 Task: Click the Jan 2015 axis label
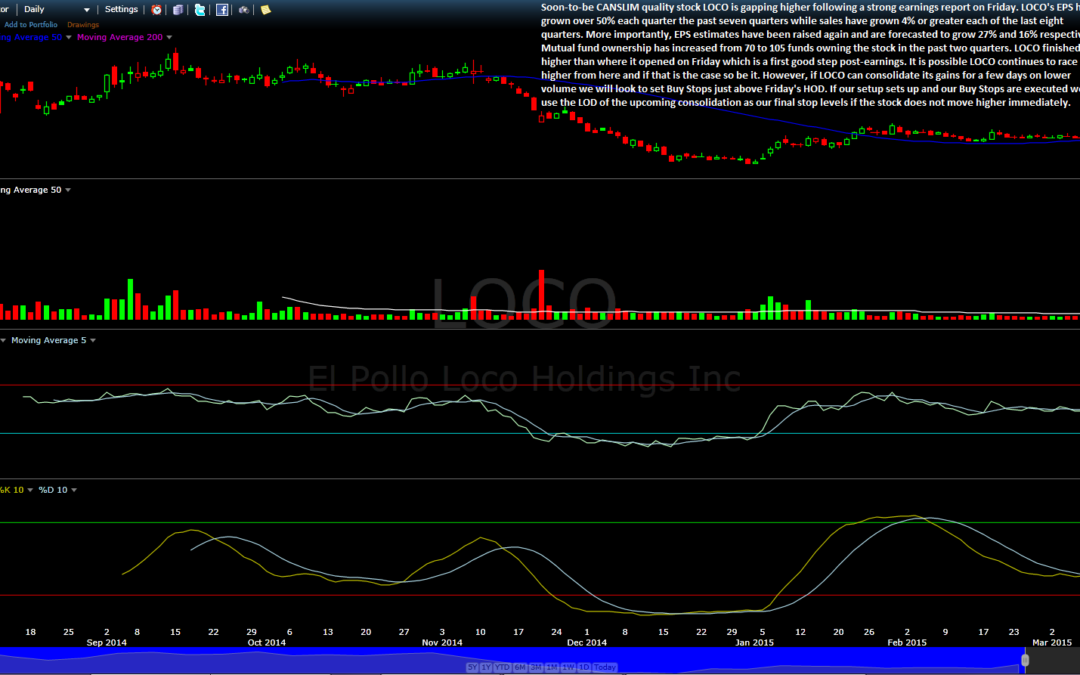[x=754, y=643]
